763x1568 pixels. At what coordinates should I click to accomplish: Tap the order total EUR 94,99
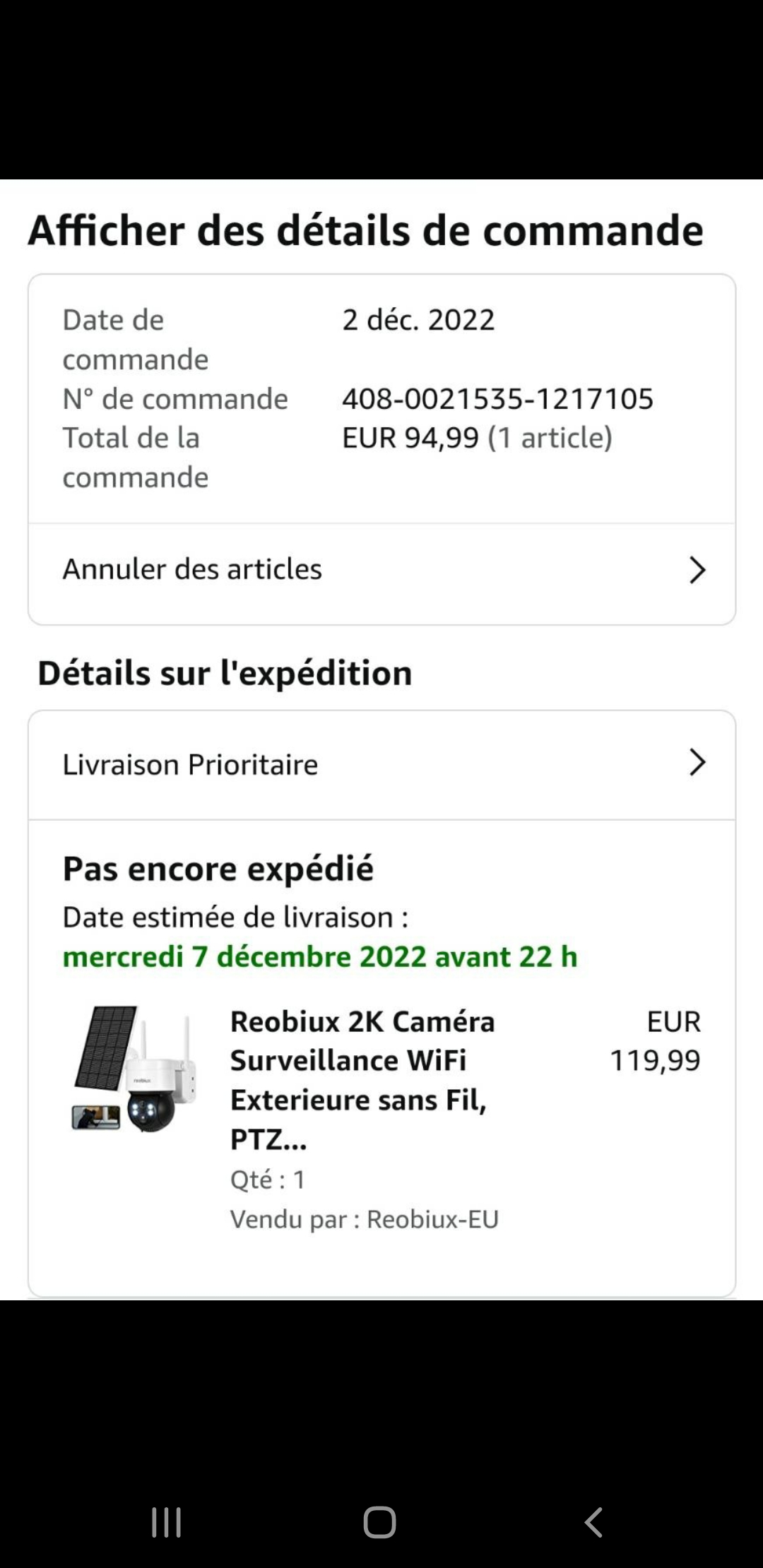[x=410, y=438]
